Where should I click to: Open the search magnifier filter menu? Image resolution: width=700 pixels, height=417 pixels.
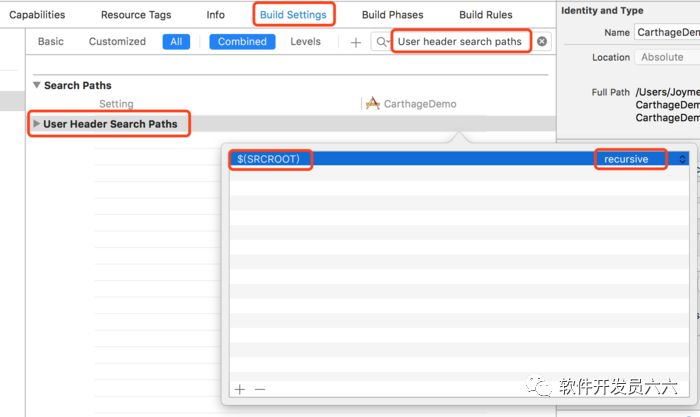pos(382,42)
